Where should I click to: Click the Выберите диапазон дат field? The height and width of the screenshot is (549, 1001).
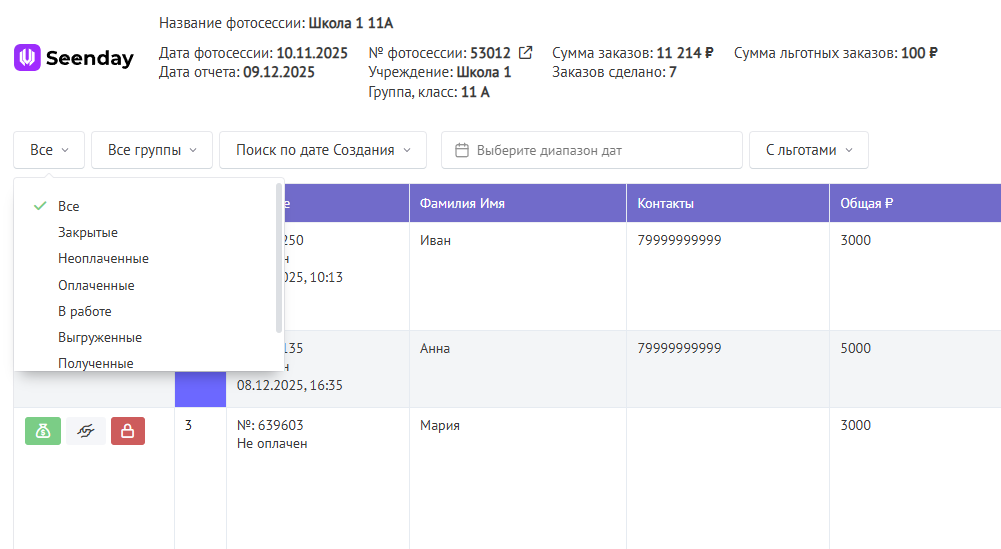coord(600,150)
